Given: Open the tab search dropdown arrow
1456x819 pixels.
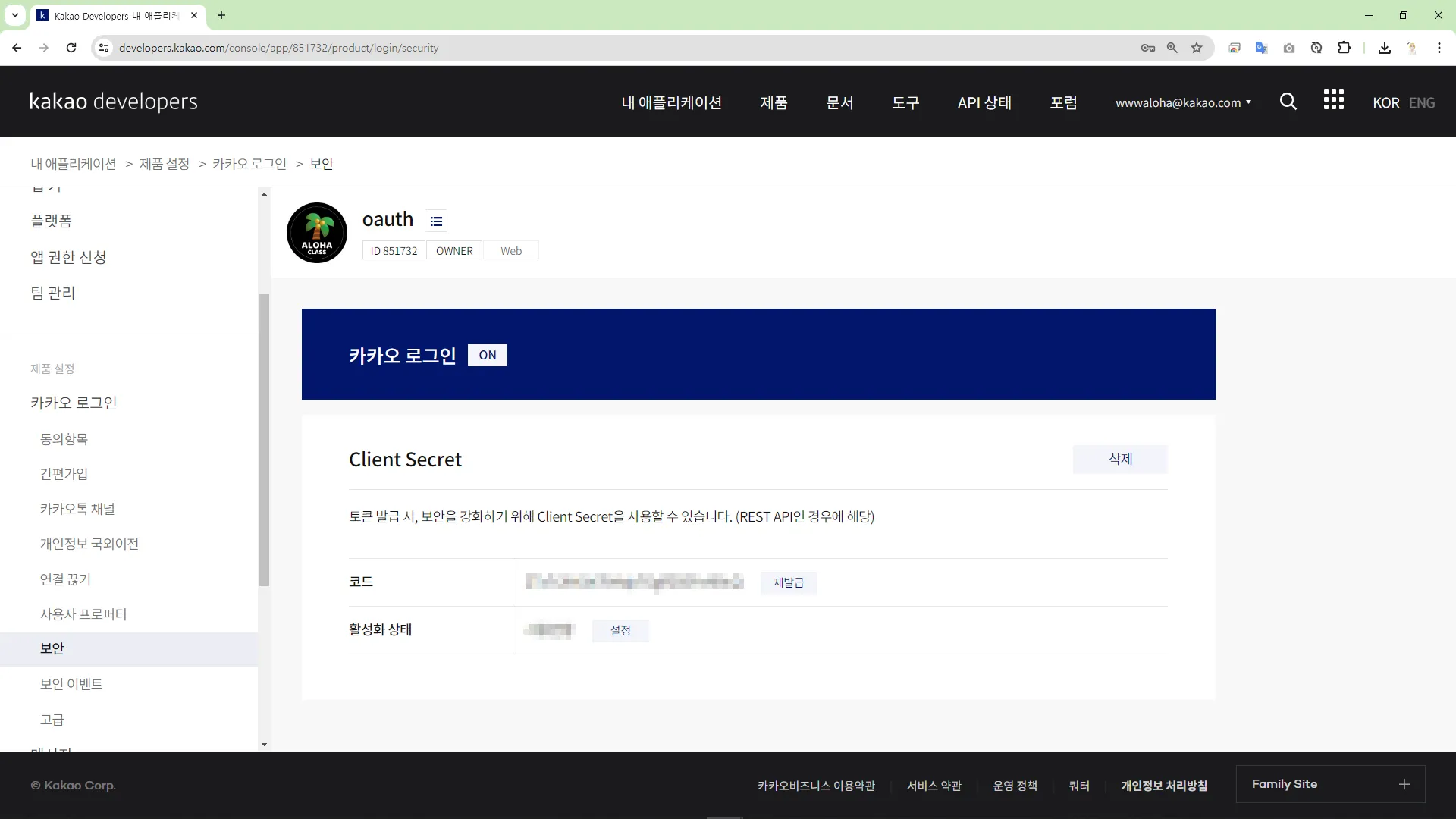Looking at the screenshot, I should click(x=14, y=15).
